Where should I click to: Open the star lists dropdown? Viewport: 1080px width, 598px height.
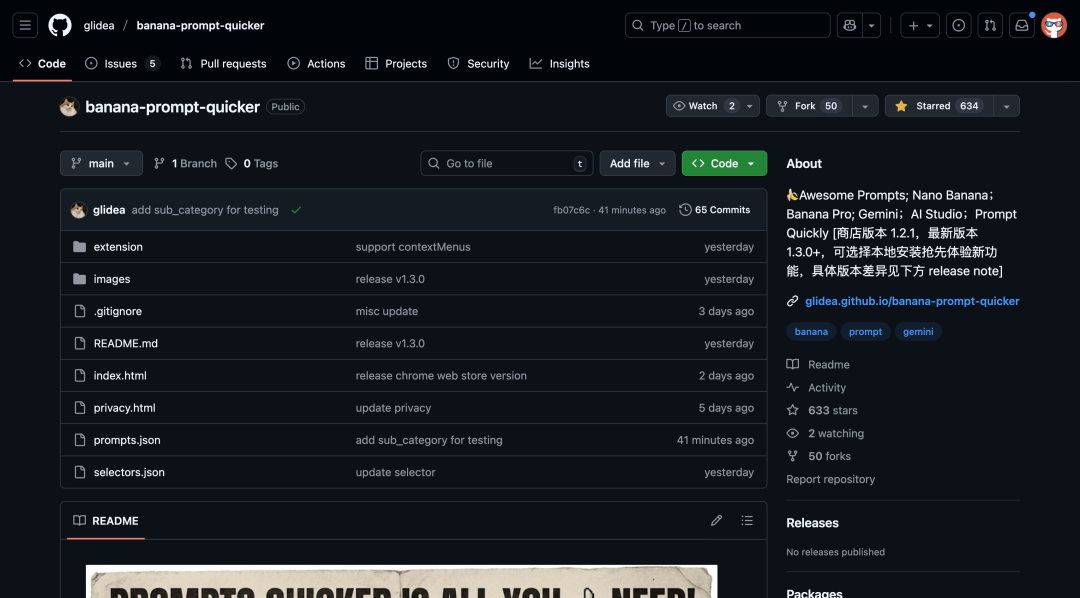[x=1007, y=105]
